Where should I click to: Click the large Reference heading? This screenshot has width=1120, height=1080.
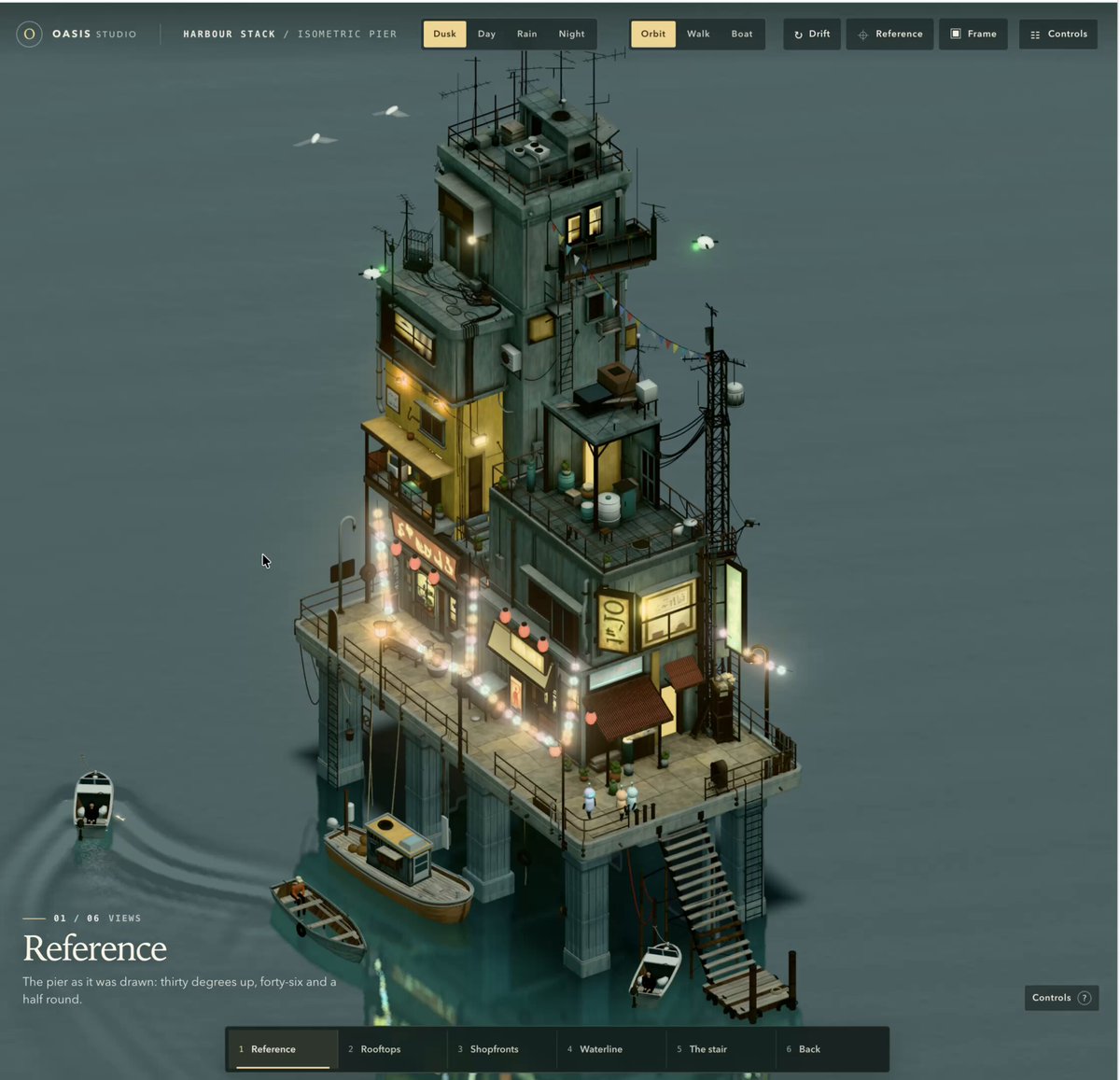[94, 947]
